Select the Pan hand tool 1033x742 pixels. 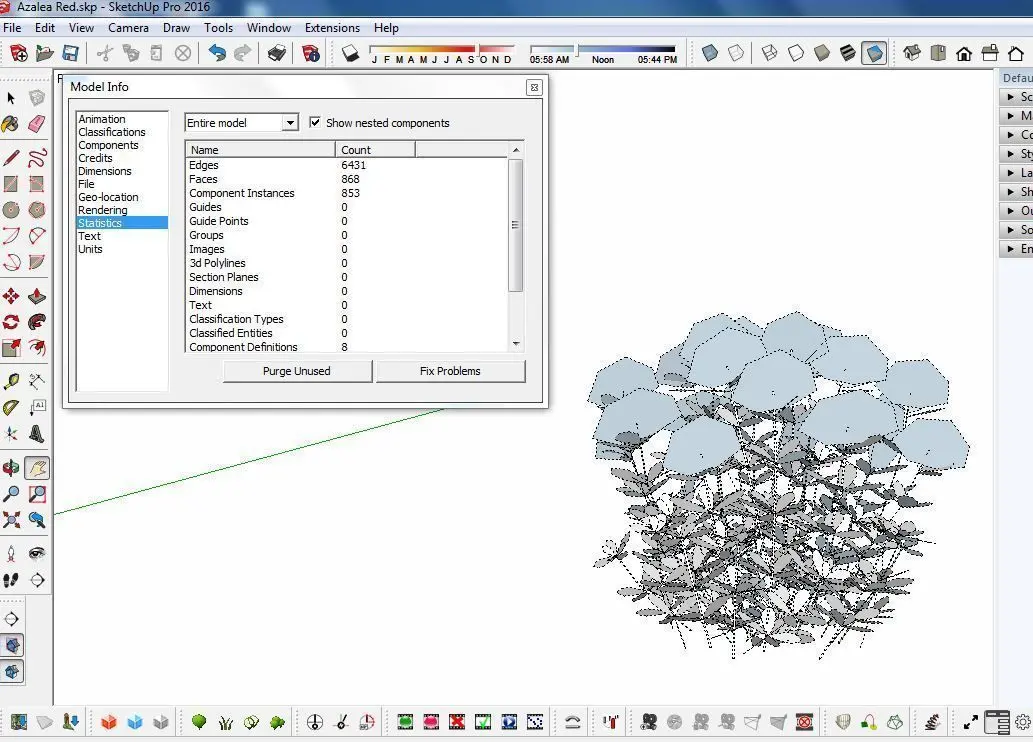pyautogui.click(x=37, y=468)
